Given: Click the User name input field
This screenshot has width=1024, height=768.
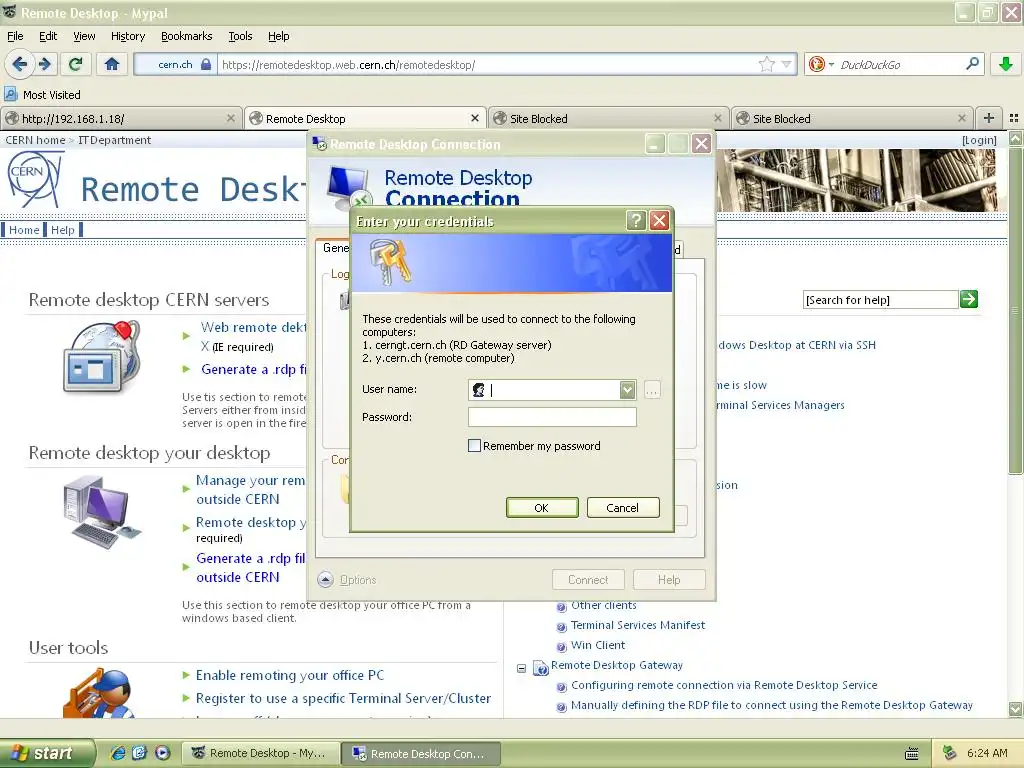Looking at the screenshot, I should pyautogui.click(x=552, y=390).
